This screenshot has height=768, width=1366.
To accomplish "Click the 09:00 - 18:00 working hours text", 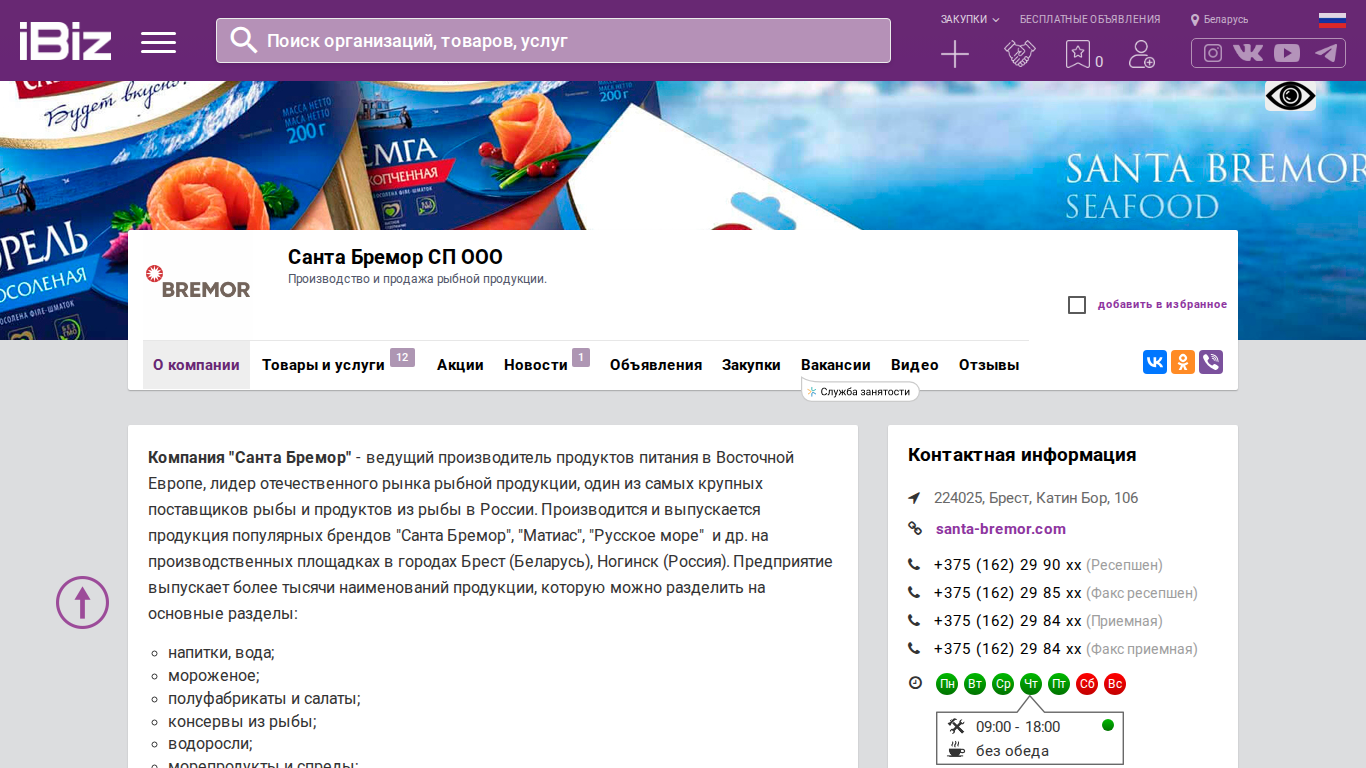I will [1018, 727].
